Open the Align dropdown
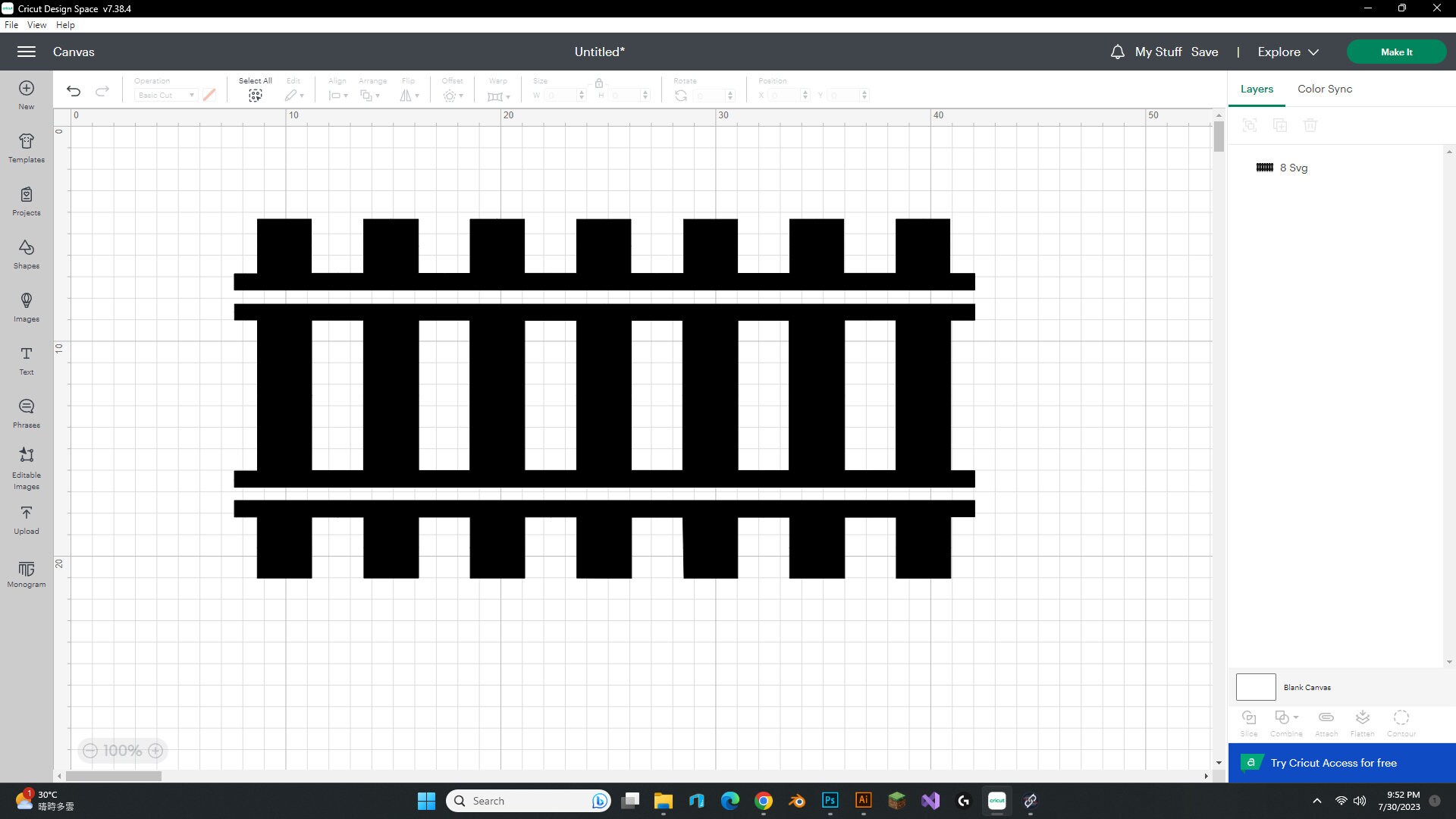Screen dimensions: 1456x819 tap(337, 95)
